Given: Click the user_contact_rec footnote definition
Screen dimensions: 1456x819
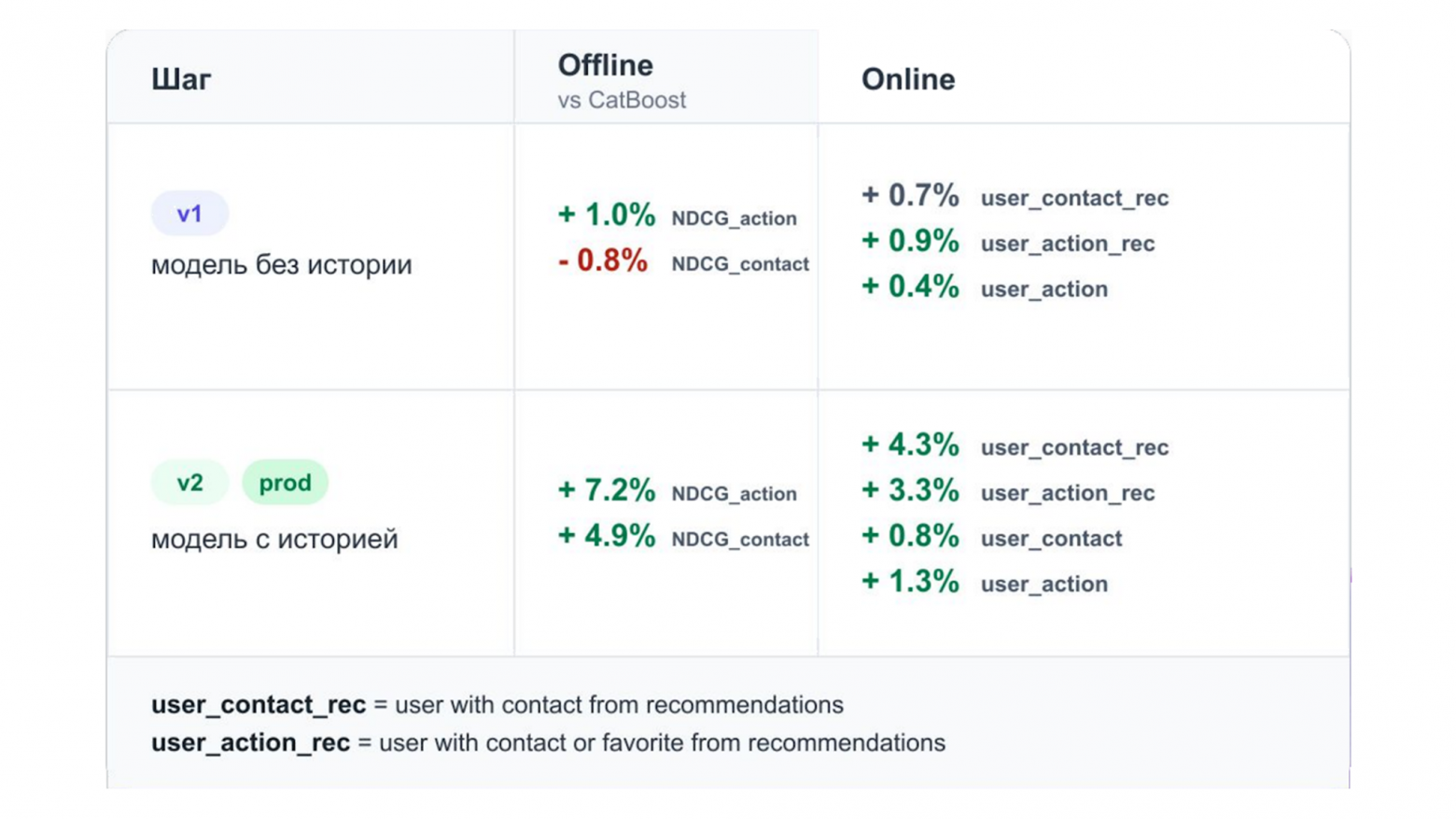Looking at the screenshot, I should pyautogui.click(x=497, y=705).
